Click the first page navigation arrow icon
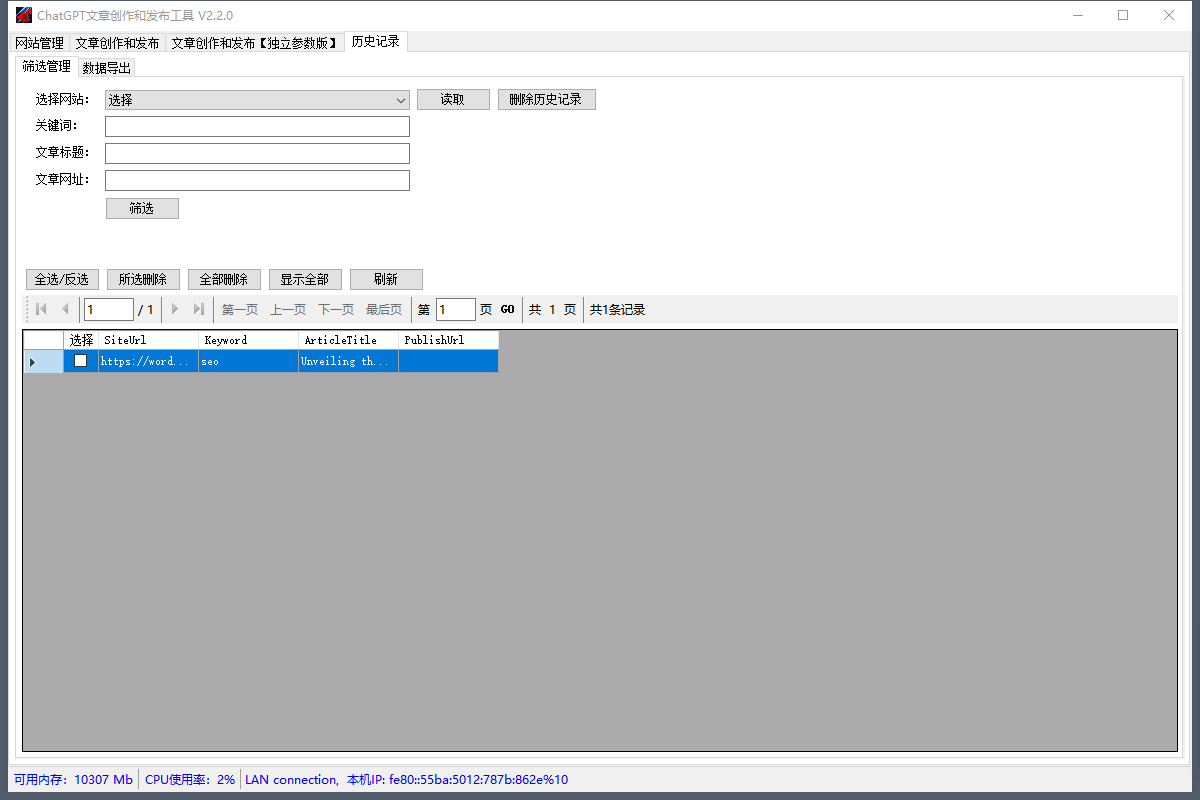The width and height of the screenshot is (1200, 800). (41, 309)
